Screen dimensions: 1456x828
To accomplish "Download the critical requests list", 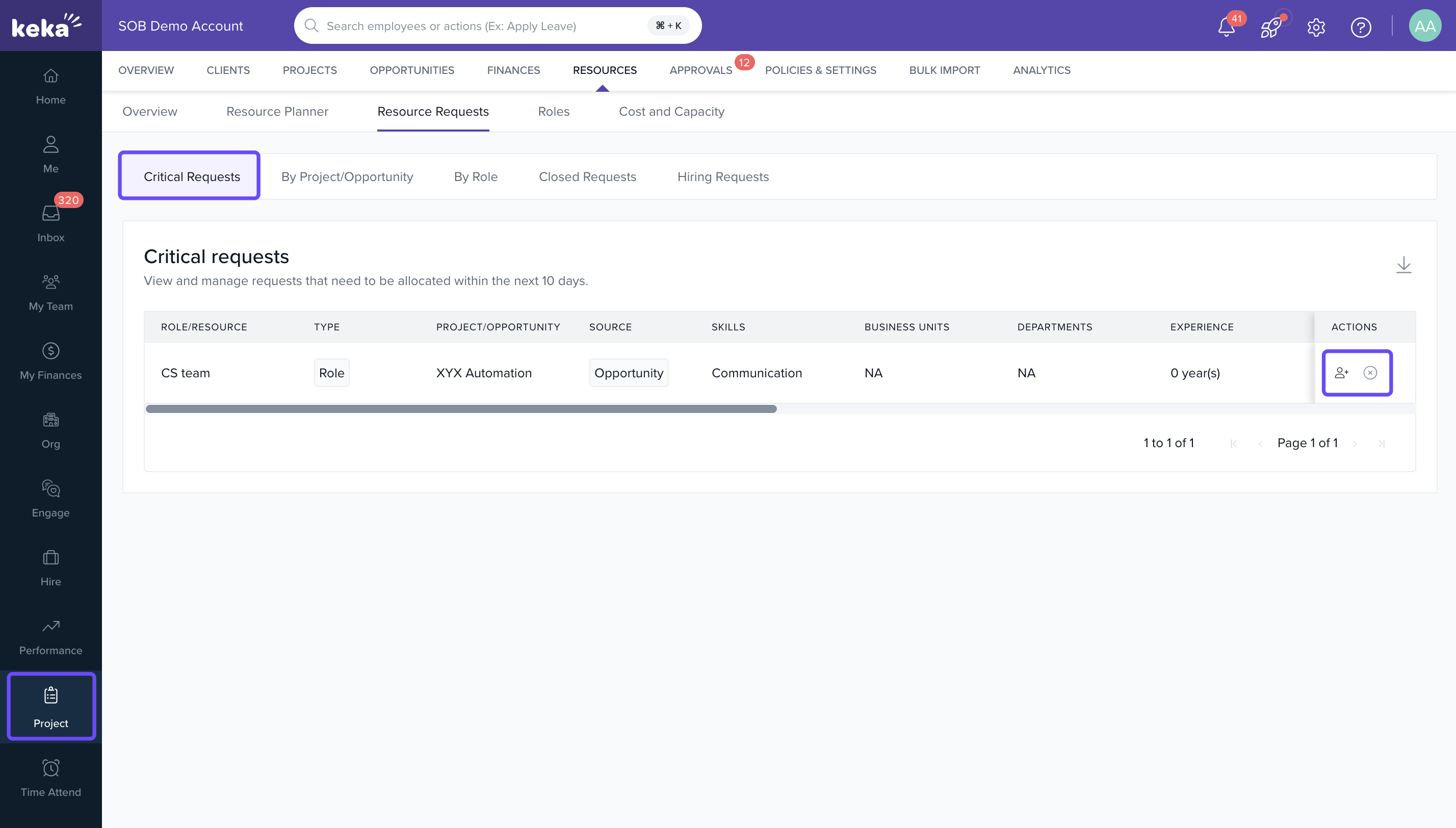I will 1403,265.
